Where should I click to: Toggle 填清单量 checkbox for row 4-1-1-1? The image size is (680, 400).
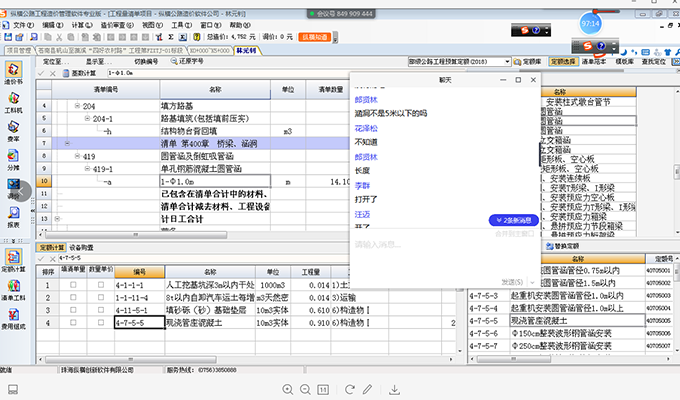72,285
